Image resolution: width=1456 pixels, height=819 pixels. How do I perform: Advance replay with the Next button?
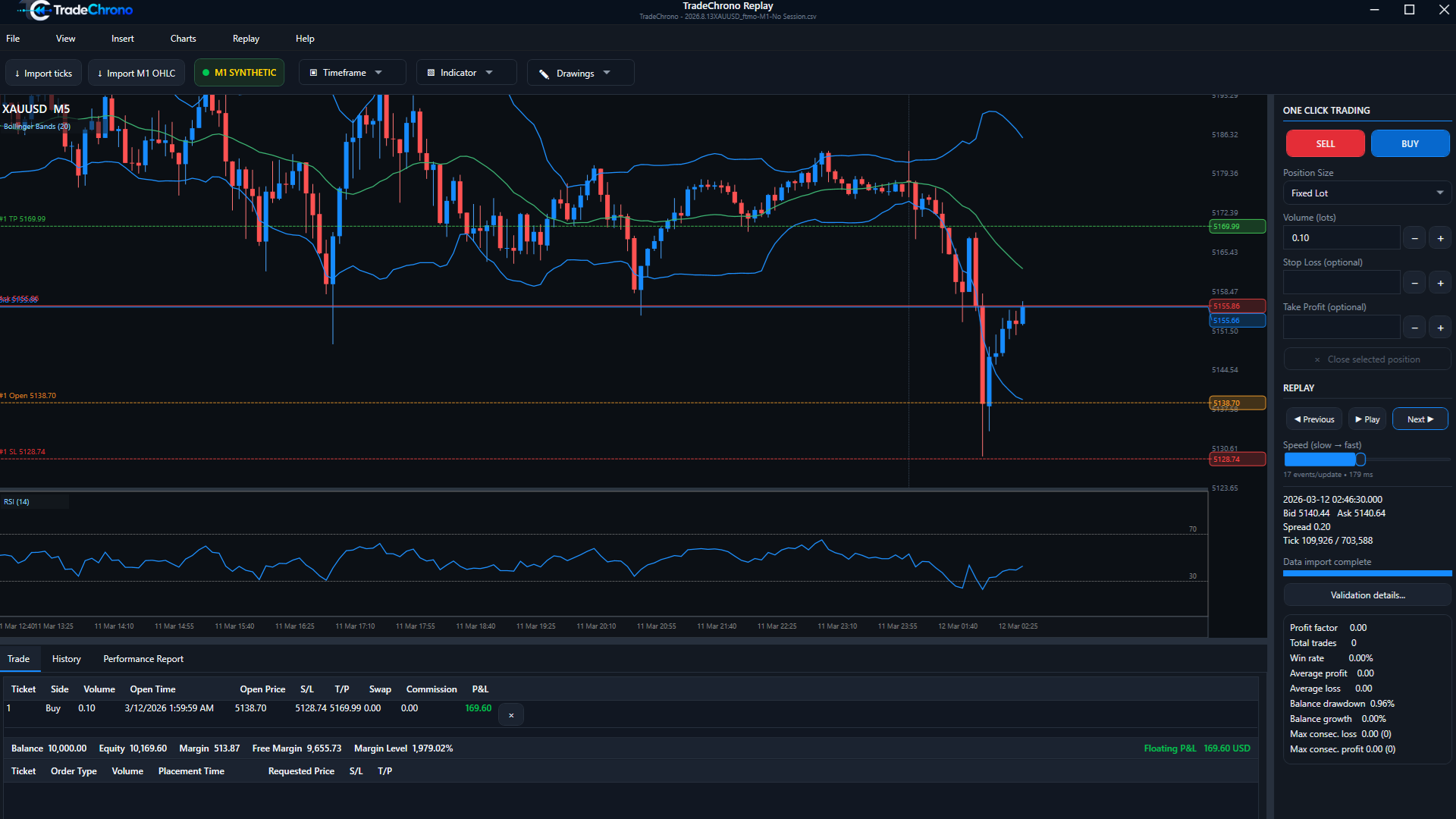[x=1420, y=419]
